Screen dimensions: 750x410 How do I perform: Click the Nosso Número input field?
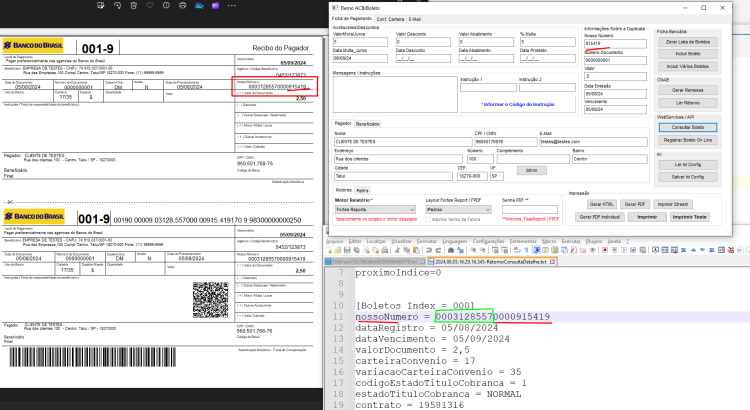[615, 44]
